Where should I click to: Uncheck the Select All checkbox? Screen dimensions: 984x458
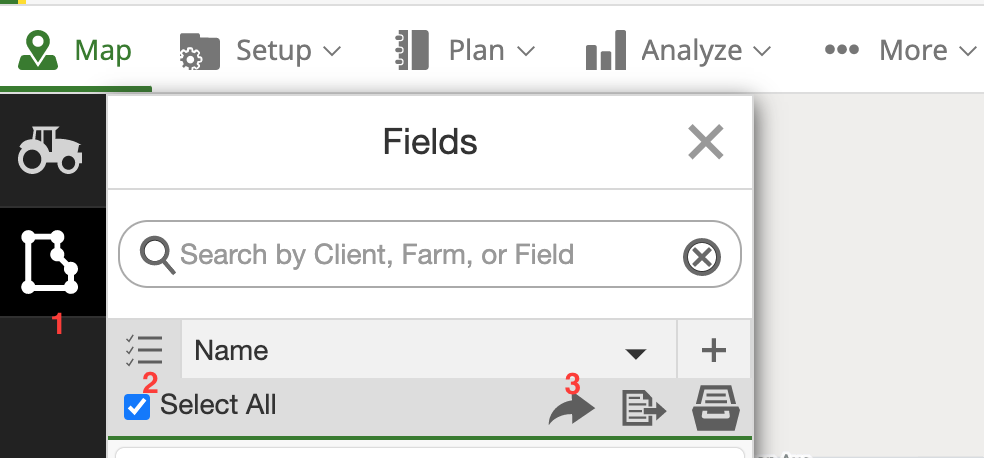137,407
